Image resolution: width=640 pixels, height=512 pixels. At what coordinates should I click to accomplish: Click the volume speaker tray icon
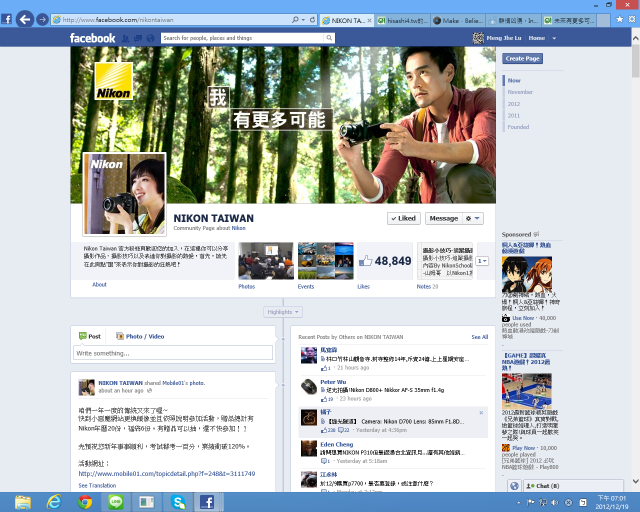[x=555, y=502]
